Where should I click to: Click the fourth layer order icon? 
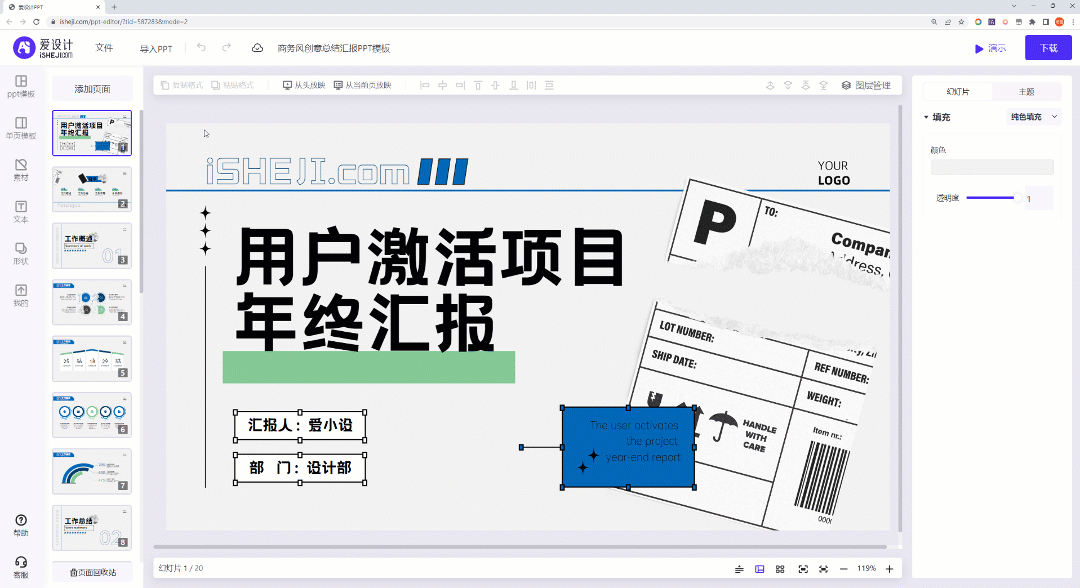coord(823,85)
